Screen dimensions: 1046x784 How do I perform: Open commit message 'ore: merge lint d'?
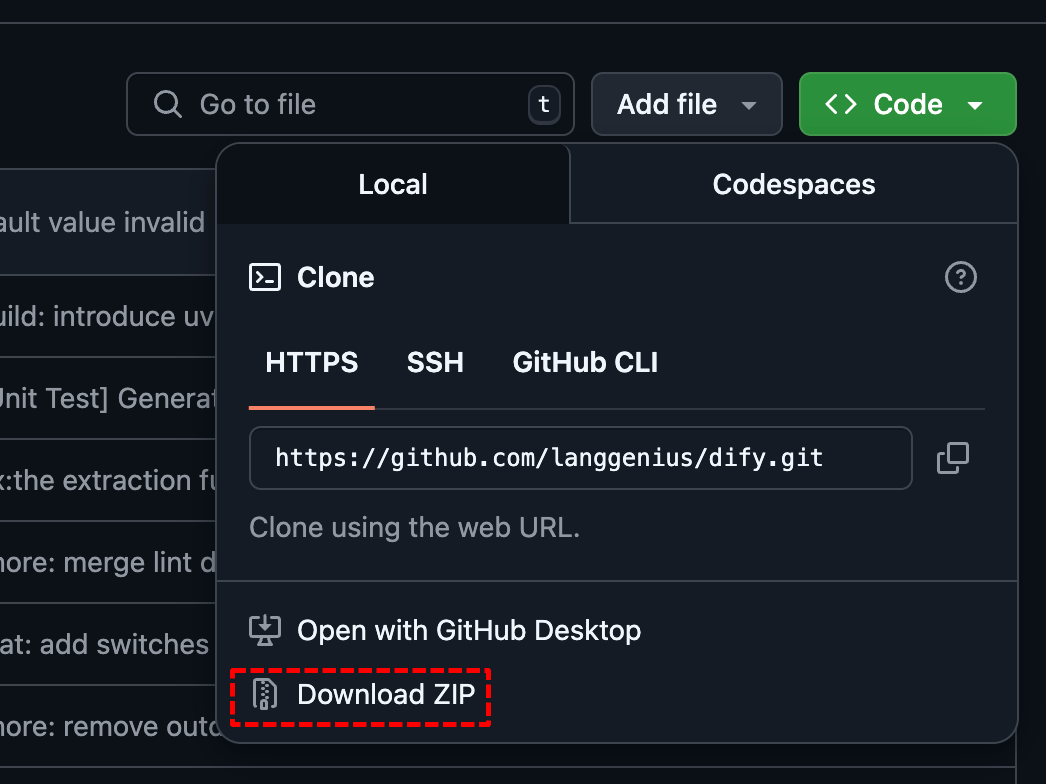[x=108, y=562]
